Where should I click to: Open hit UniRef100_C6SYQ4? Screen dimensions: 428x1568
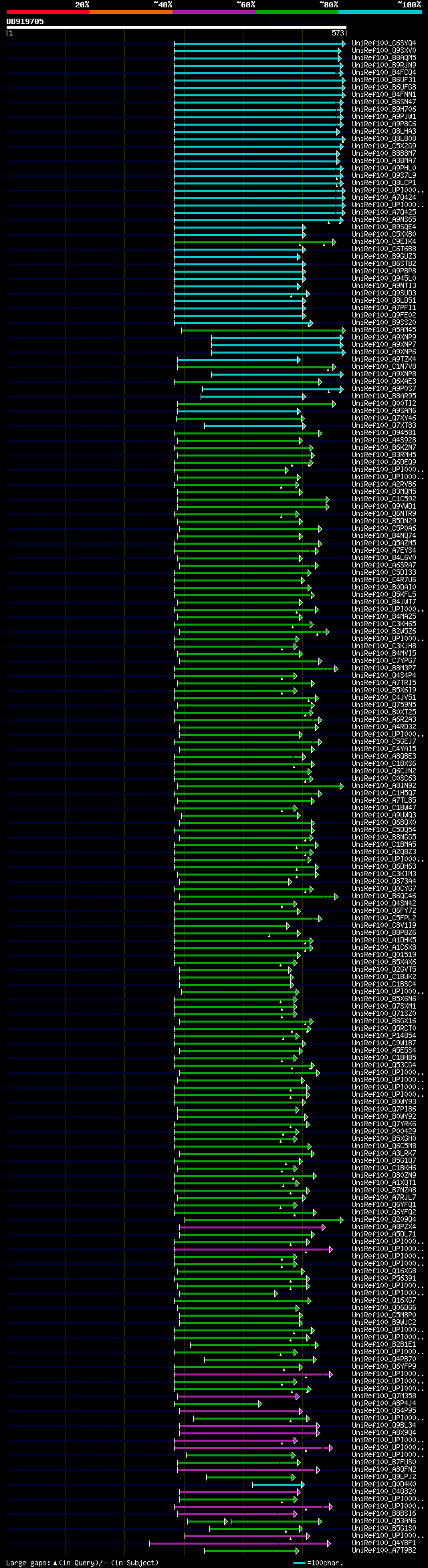(384, 43)
